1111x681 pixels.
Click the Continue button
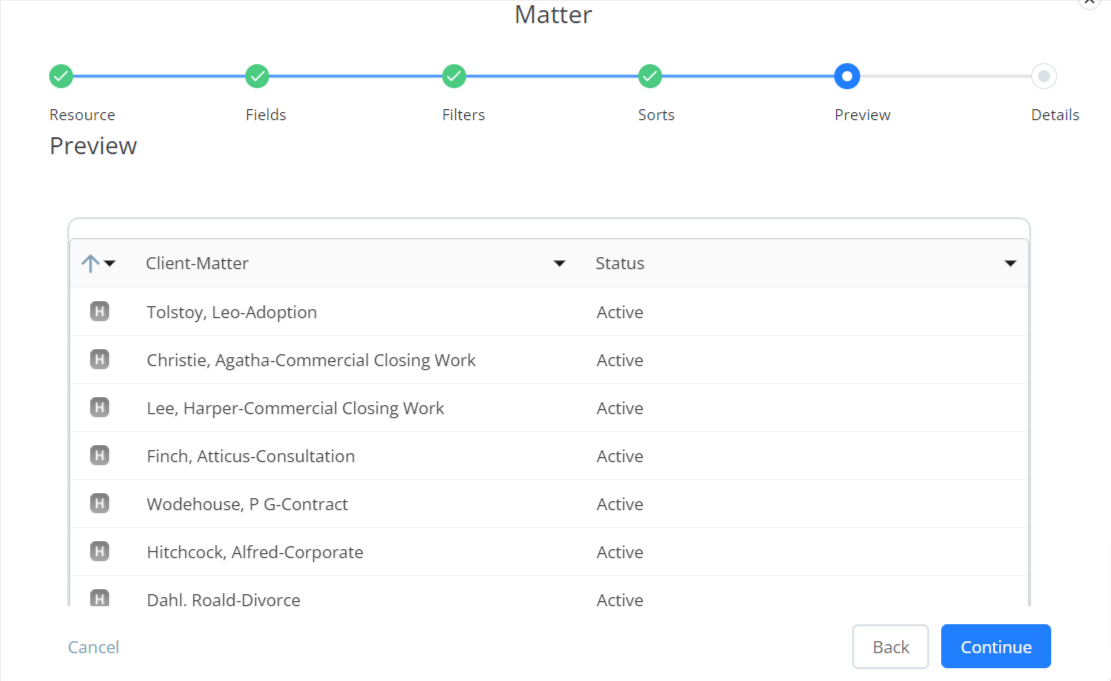[996, 646]
